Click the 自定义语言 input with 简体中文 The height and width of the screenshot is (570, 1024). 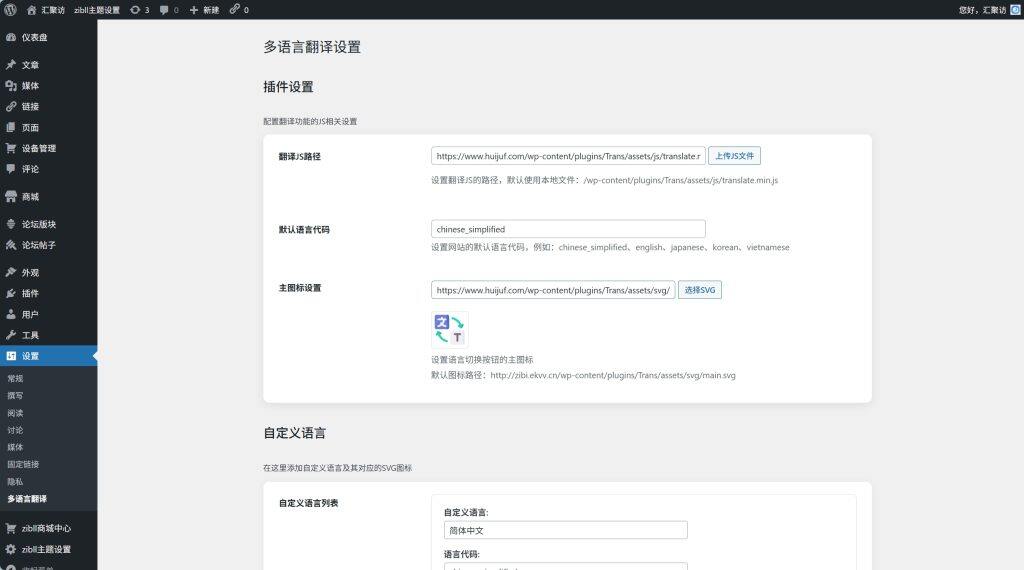tap(566, 530)
